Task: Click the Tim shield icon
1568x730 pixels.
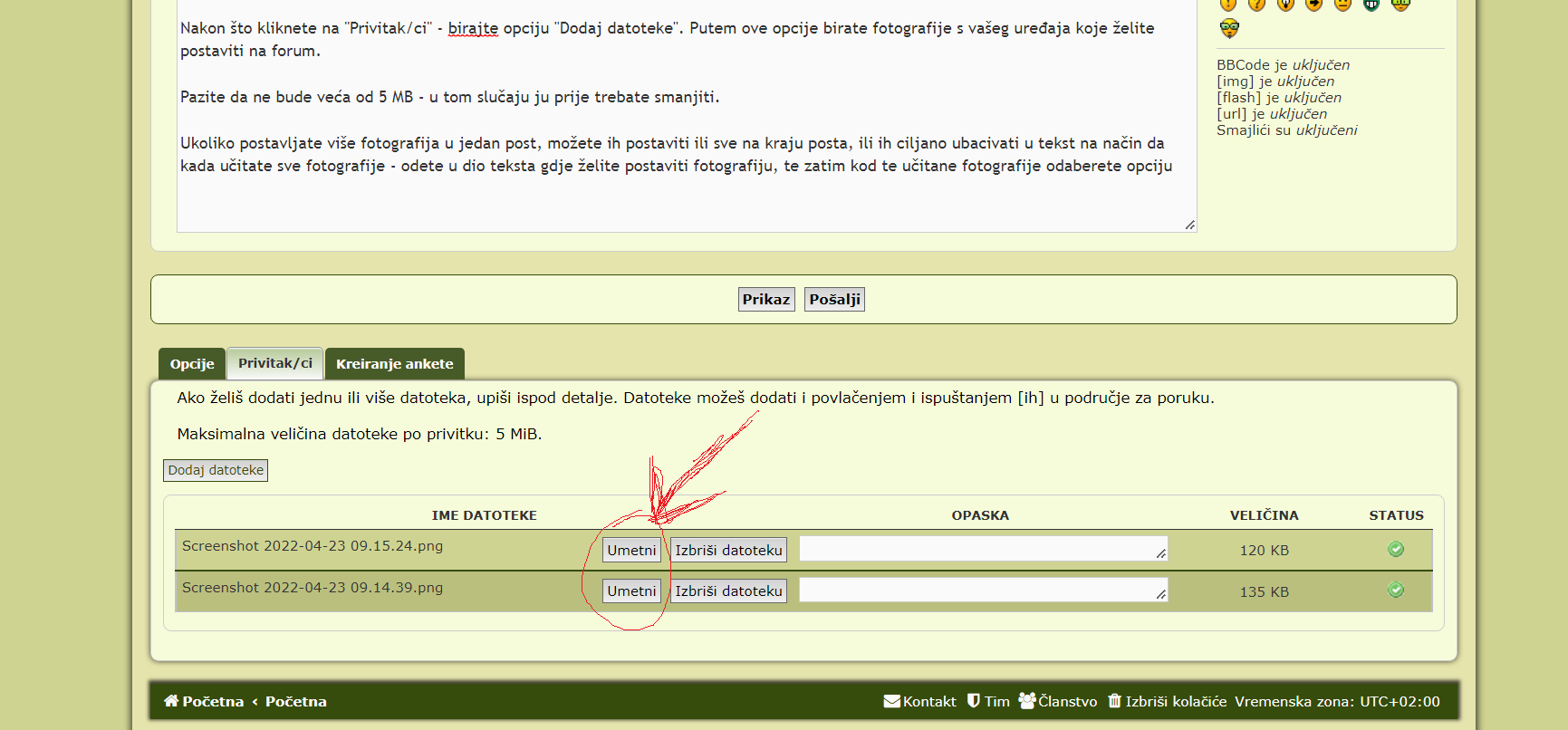Action: 974,701
